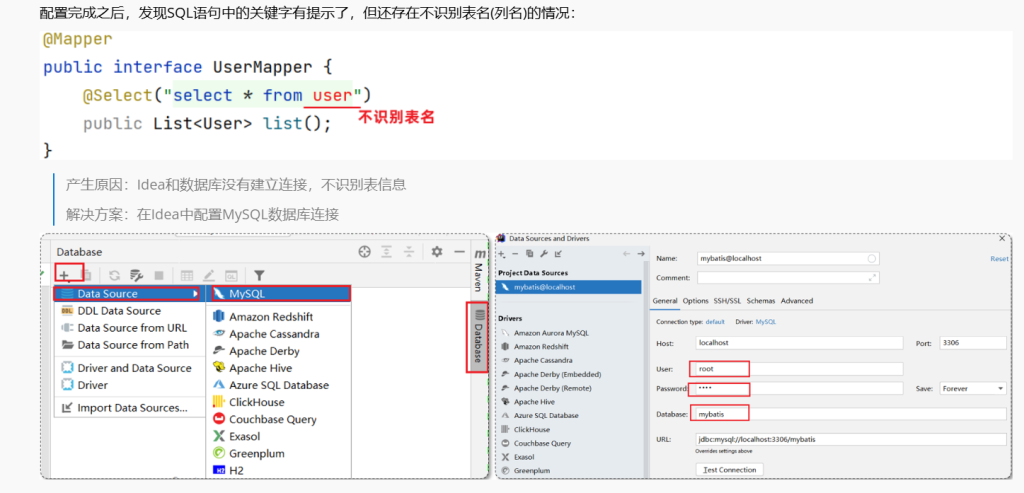1024x493 pixels.
Task: Open the gear settings icon in Database header
Action: coord(437,251)
